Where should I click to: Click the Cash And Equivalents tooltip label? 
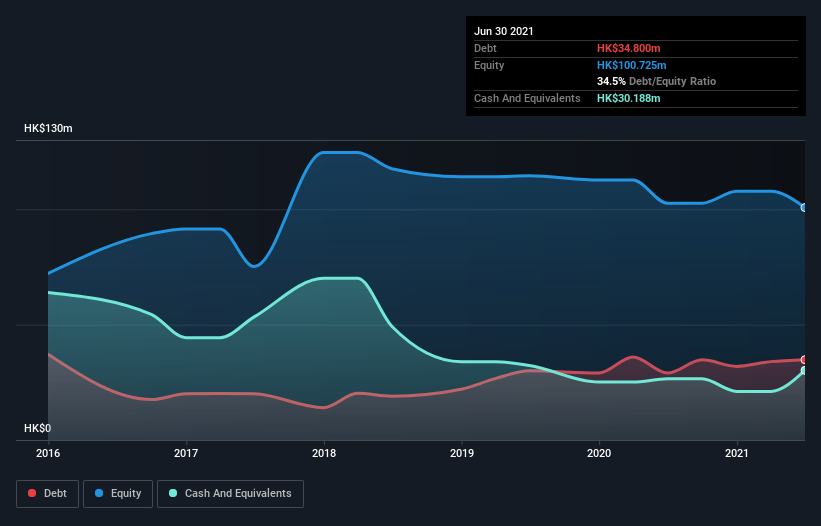tap(527, 98)
